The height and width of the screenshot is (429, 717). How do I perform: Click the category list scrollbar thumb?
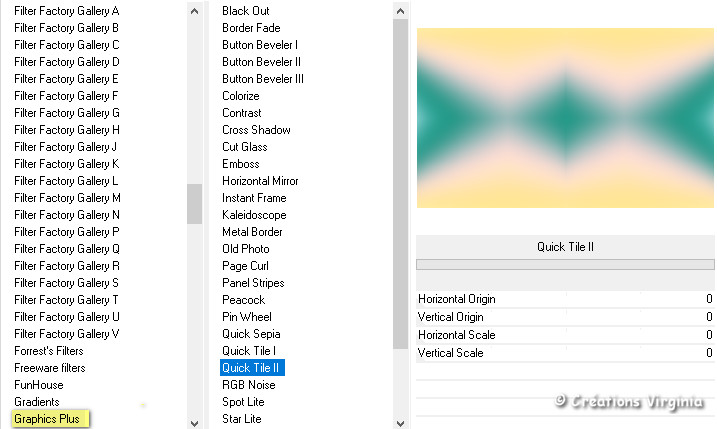tap(194, 203)
